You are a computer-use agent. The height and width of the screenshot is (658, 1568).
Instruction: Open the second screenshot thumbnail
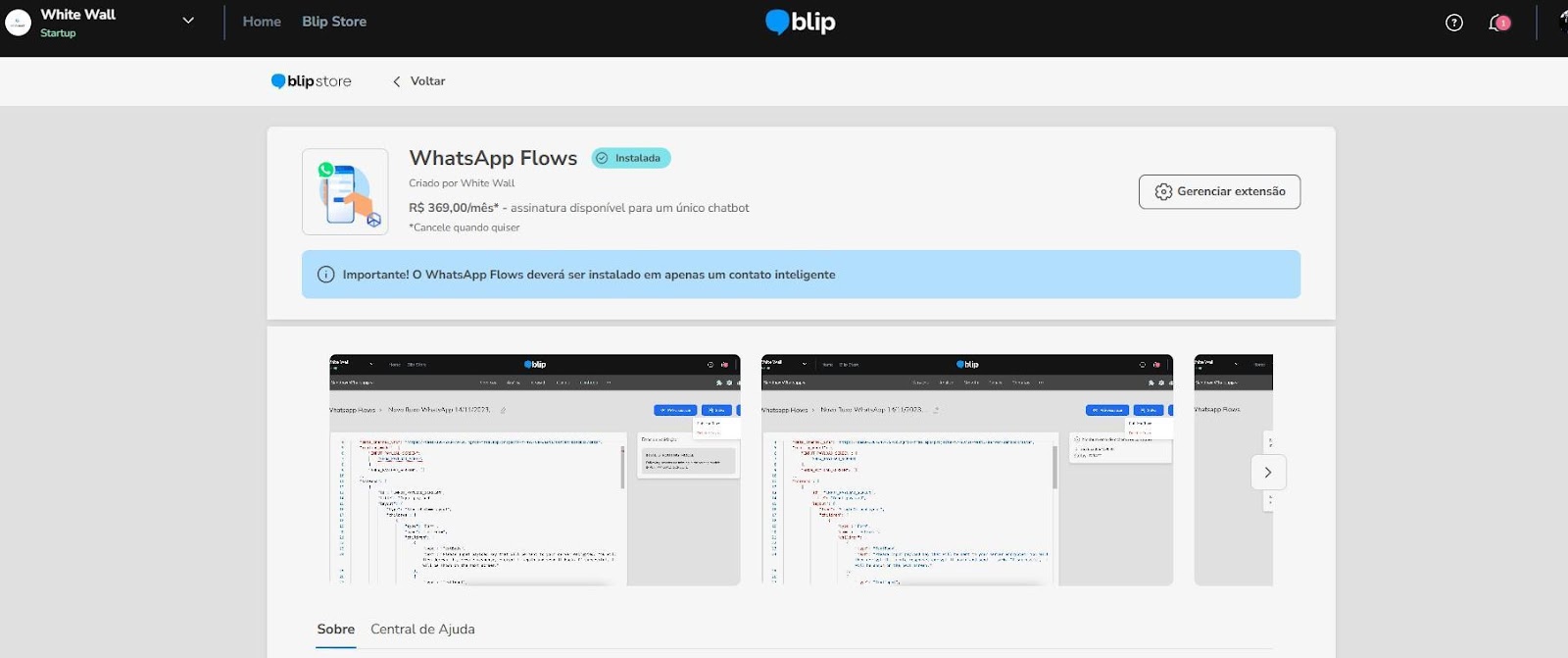coord(967,470)
